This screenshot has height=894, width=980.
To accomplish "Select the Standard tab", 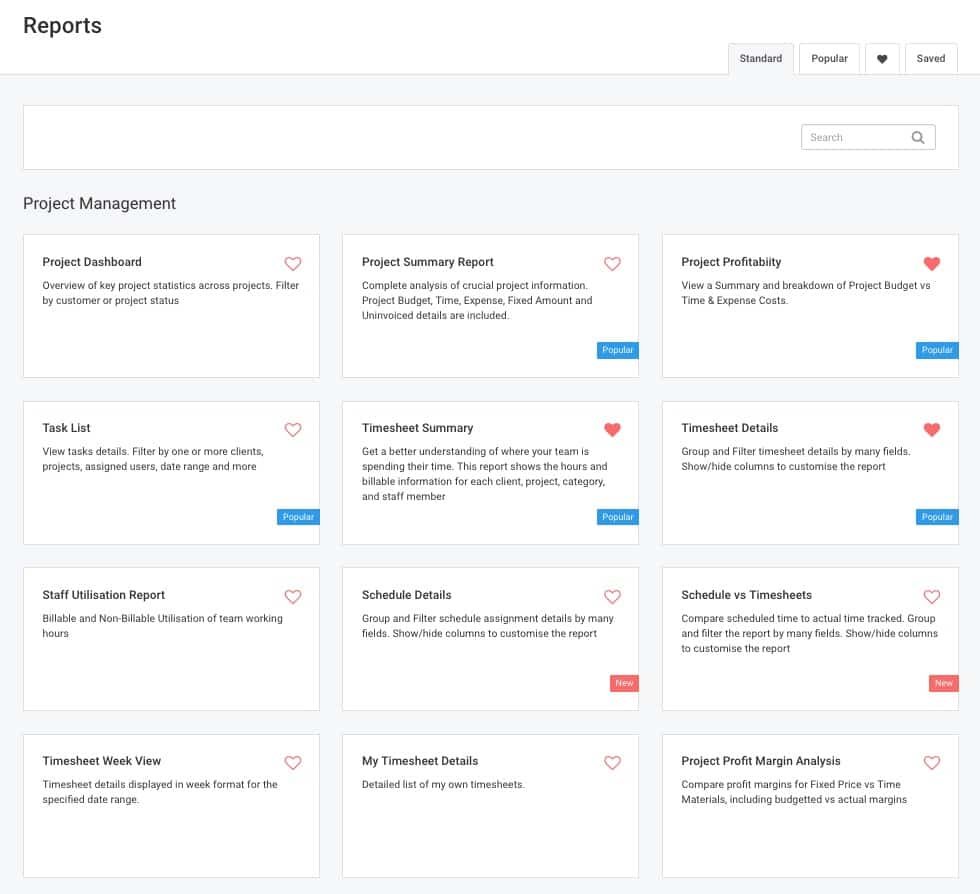I will tap(760, 59).
